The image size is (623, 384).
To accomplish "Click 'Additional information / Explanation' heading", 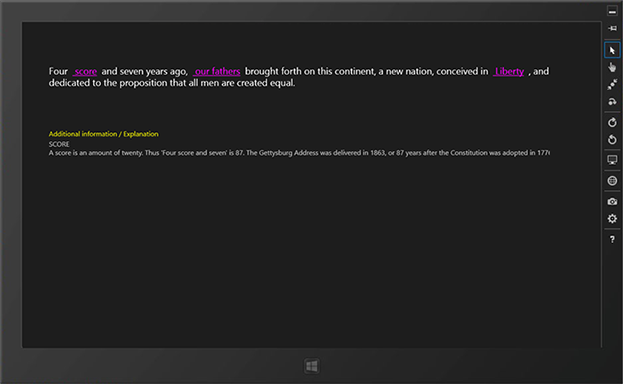I will [x=103, y=134].
